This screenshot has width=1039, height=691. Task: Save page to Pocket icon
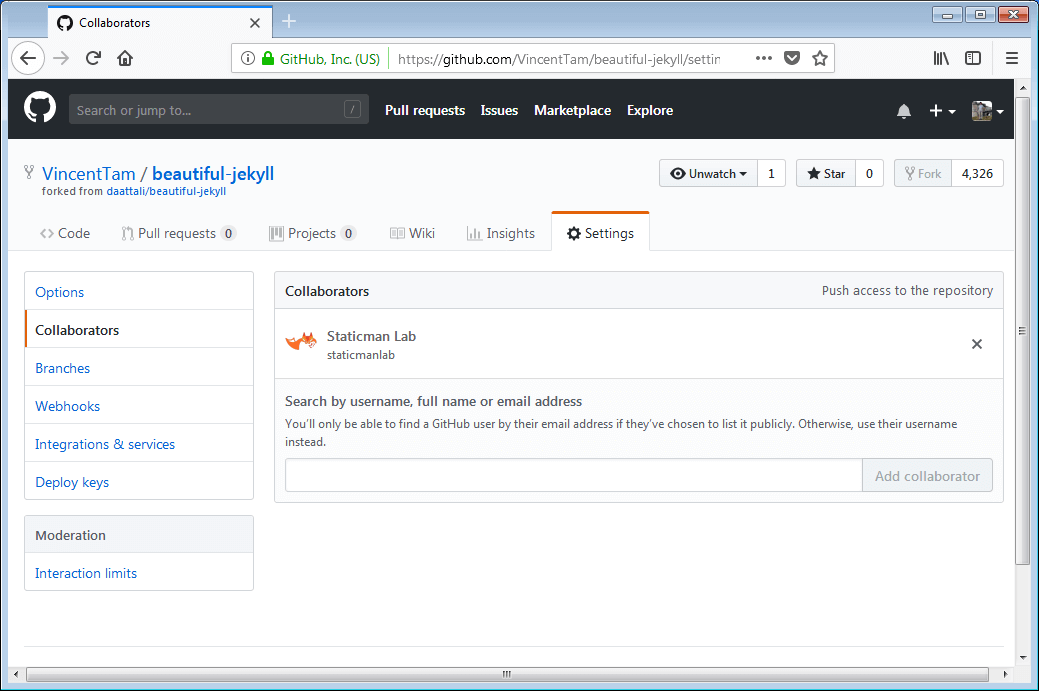[792, 58]
